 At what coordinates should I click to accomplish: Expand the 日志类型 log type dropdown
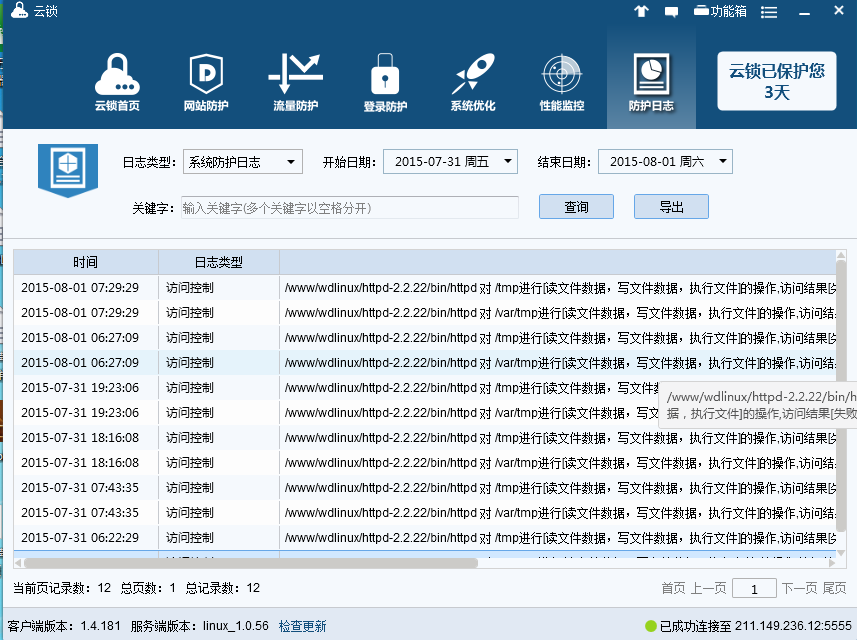pyautogui.click(x=243, y=162)
